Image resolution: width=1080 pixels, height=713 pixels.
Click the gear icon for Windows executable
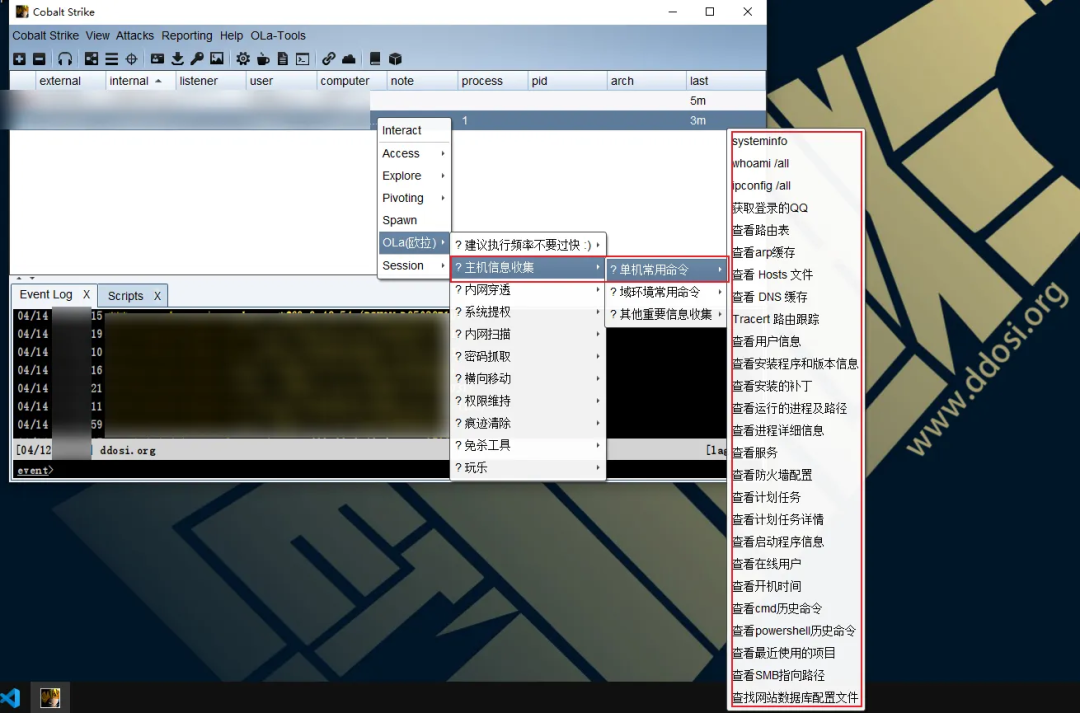(242, 59)
